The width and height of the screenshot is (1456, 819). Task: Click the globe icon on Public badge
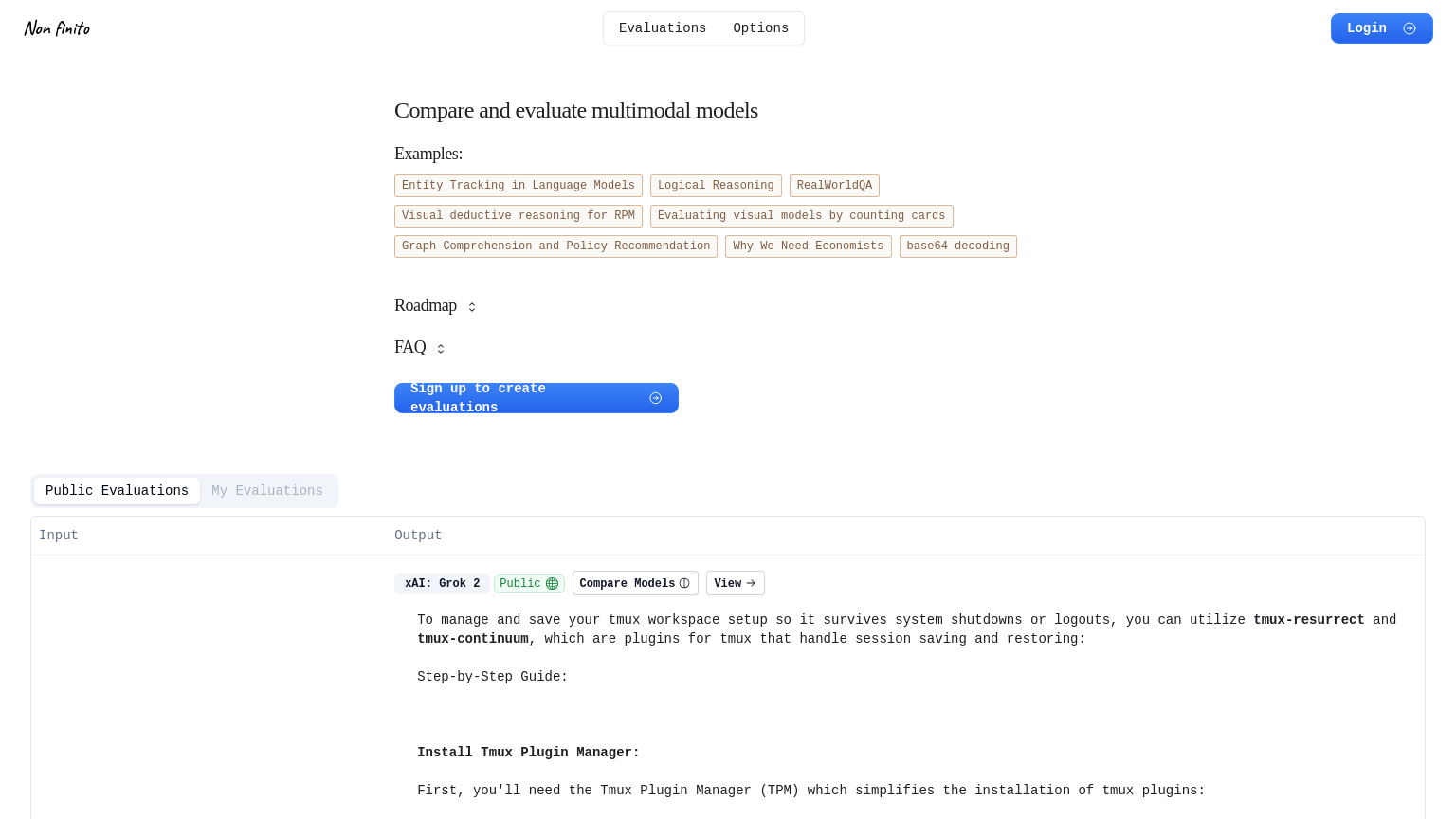(552, 584)
